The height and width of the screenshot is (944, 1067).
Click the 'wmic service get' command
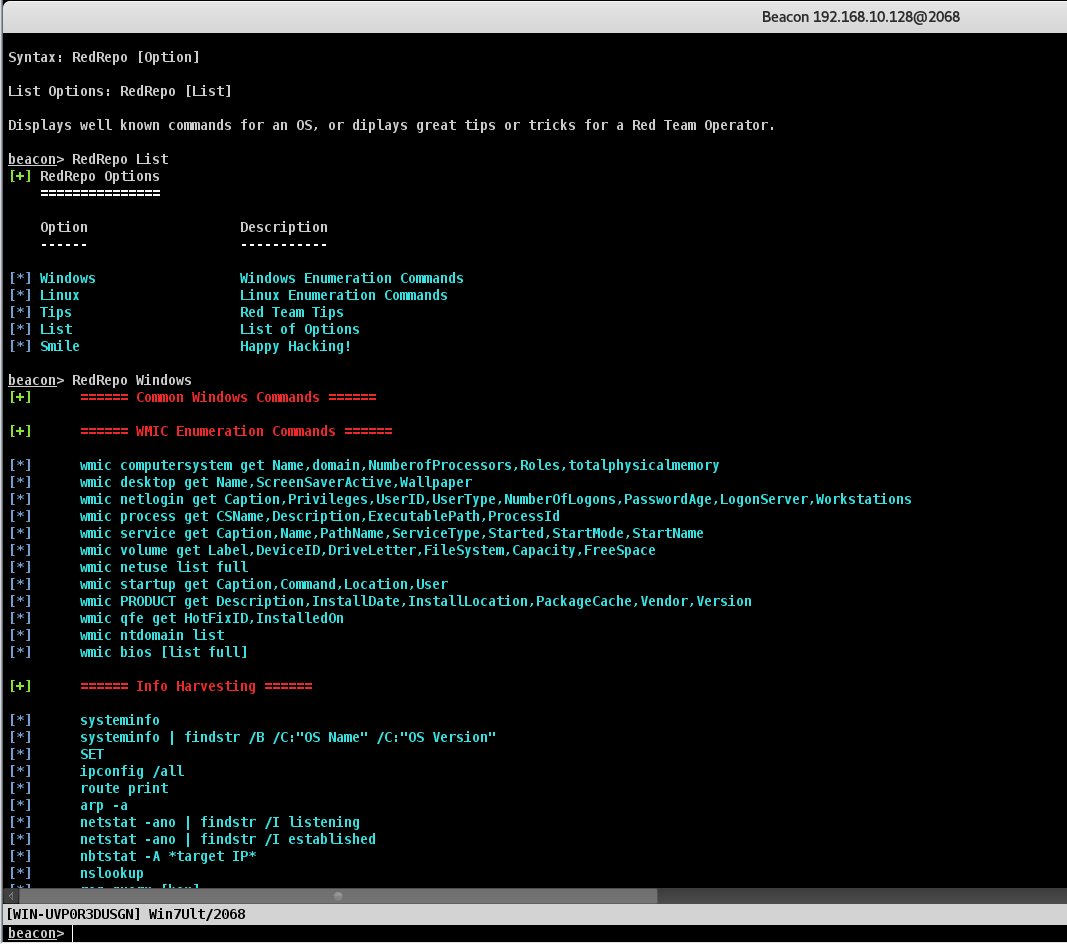391,534
